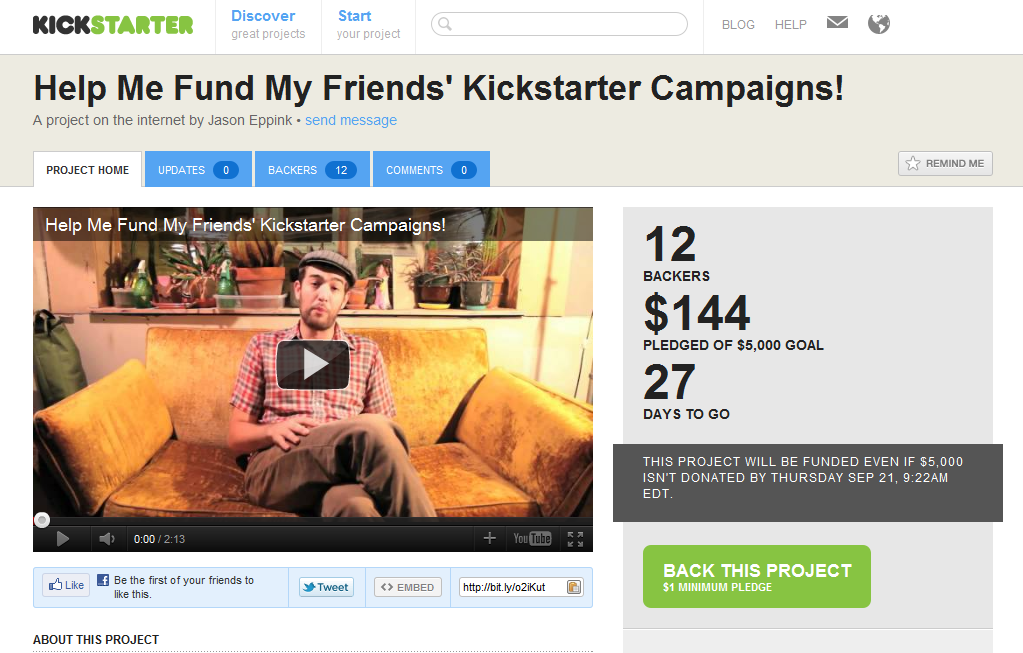Viewport: 1023px width, 653px height.
Task: Open the messages envelope icon
Action: click(837, 23)
